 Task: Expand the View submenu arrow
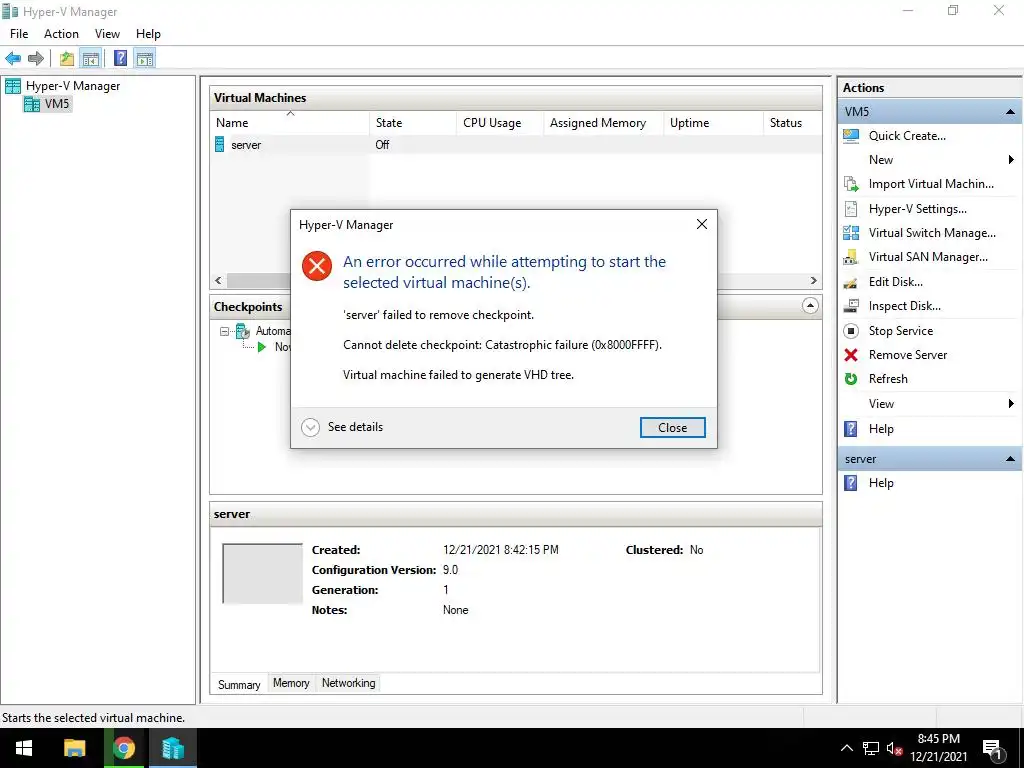pyautogui.click(x=1011, y=404)
